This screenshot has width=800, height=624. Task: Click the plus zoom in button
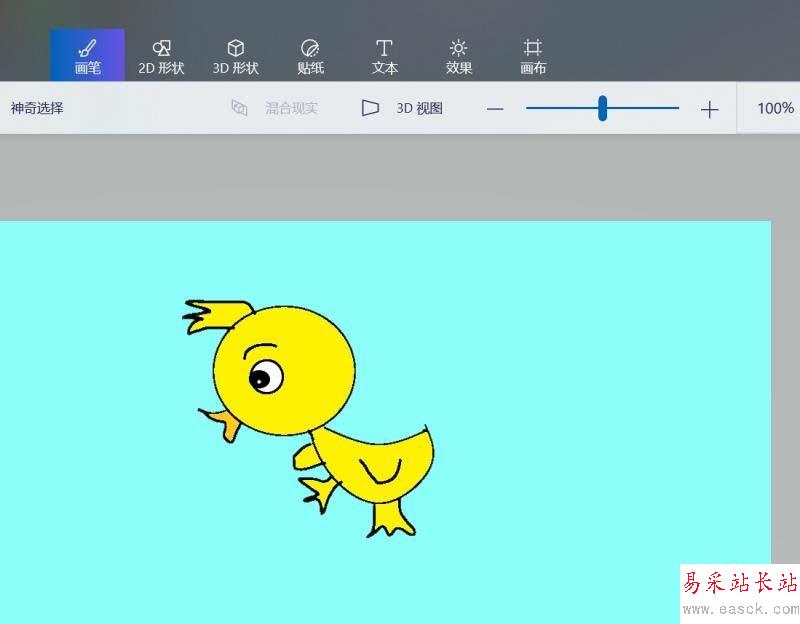[709, 109]
